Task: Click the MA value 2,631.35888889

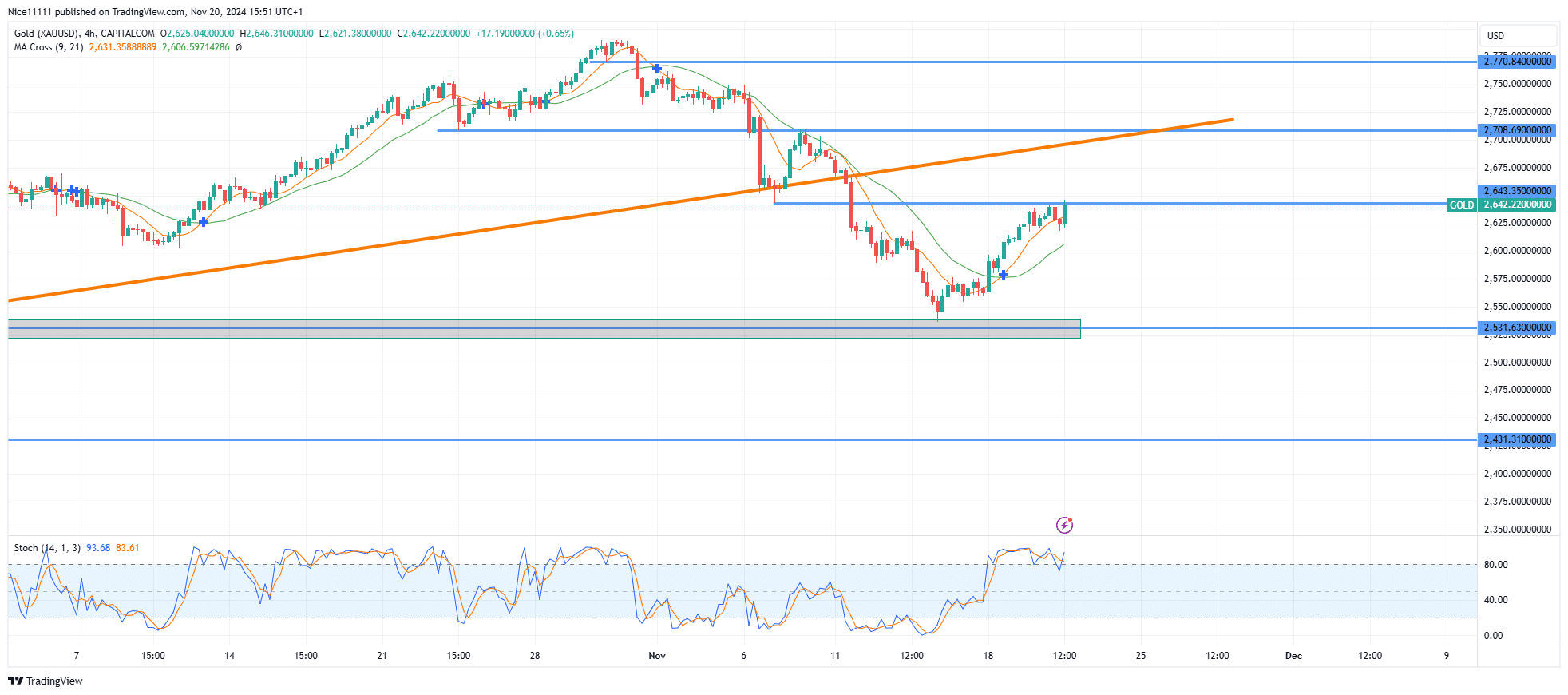Action: [123, 47]
